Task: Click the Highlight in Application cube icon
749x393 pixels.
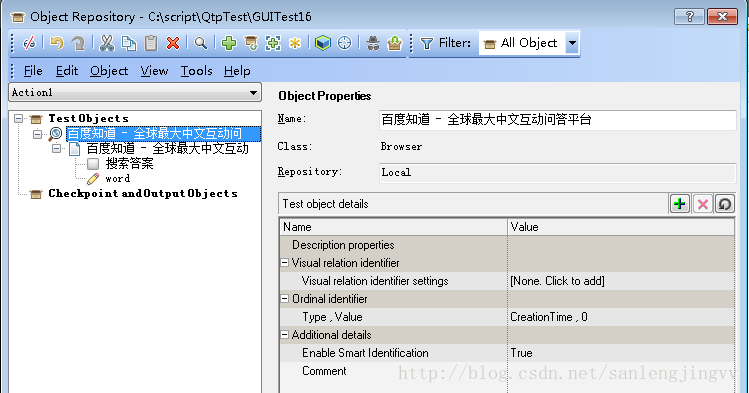Action: 323,43
